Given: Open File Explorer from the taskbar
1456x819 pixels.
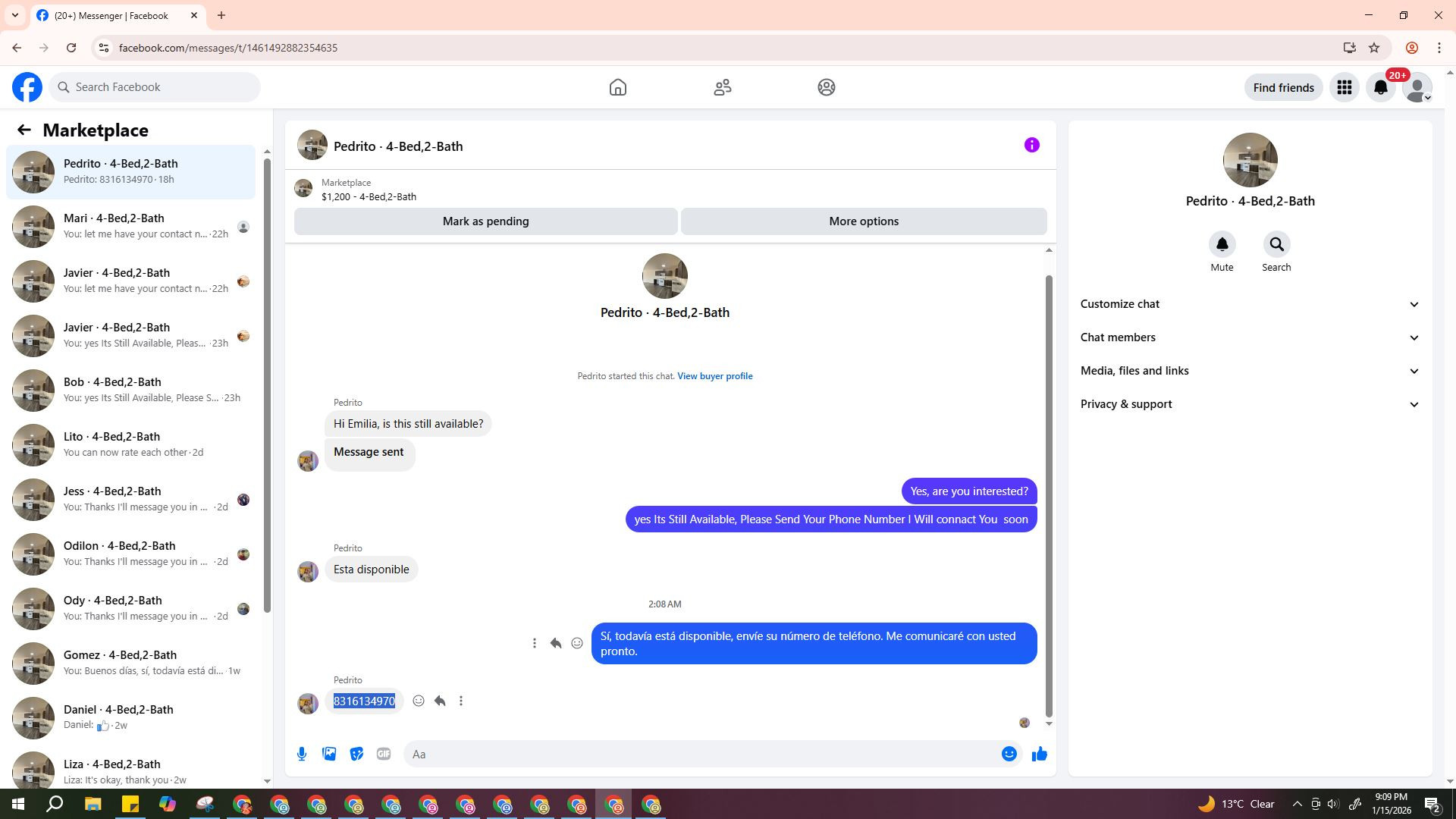Looking at the screenshot, I should tap(93, 804).
